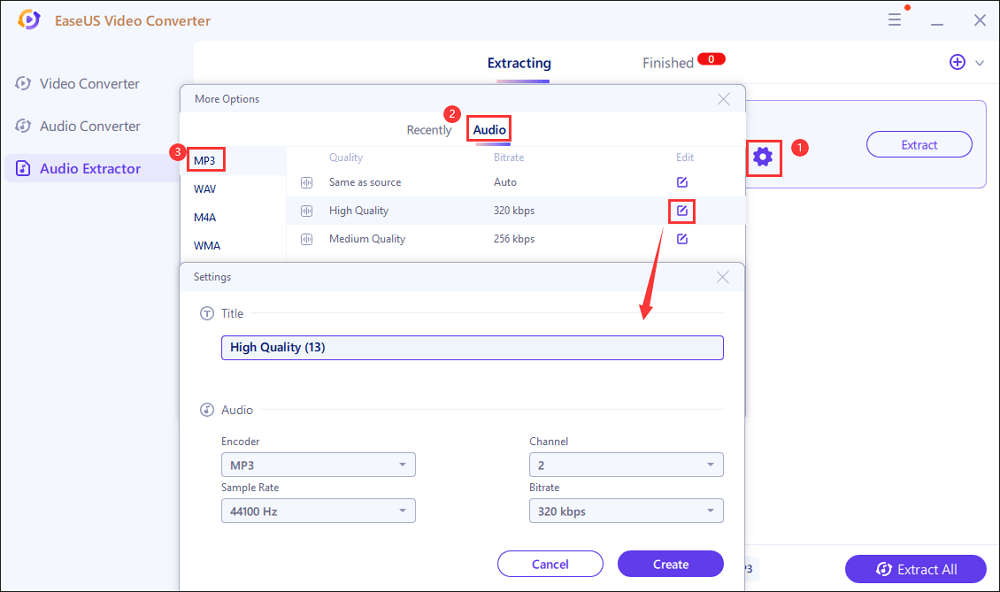Open Video Converter from sidebar
1000x592 pixels.
pos(89,84)
